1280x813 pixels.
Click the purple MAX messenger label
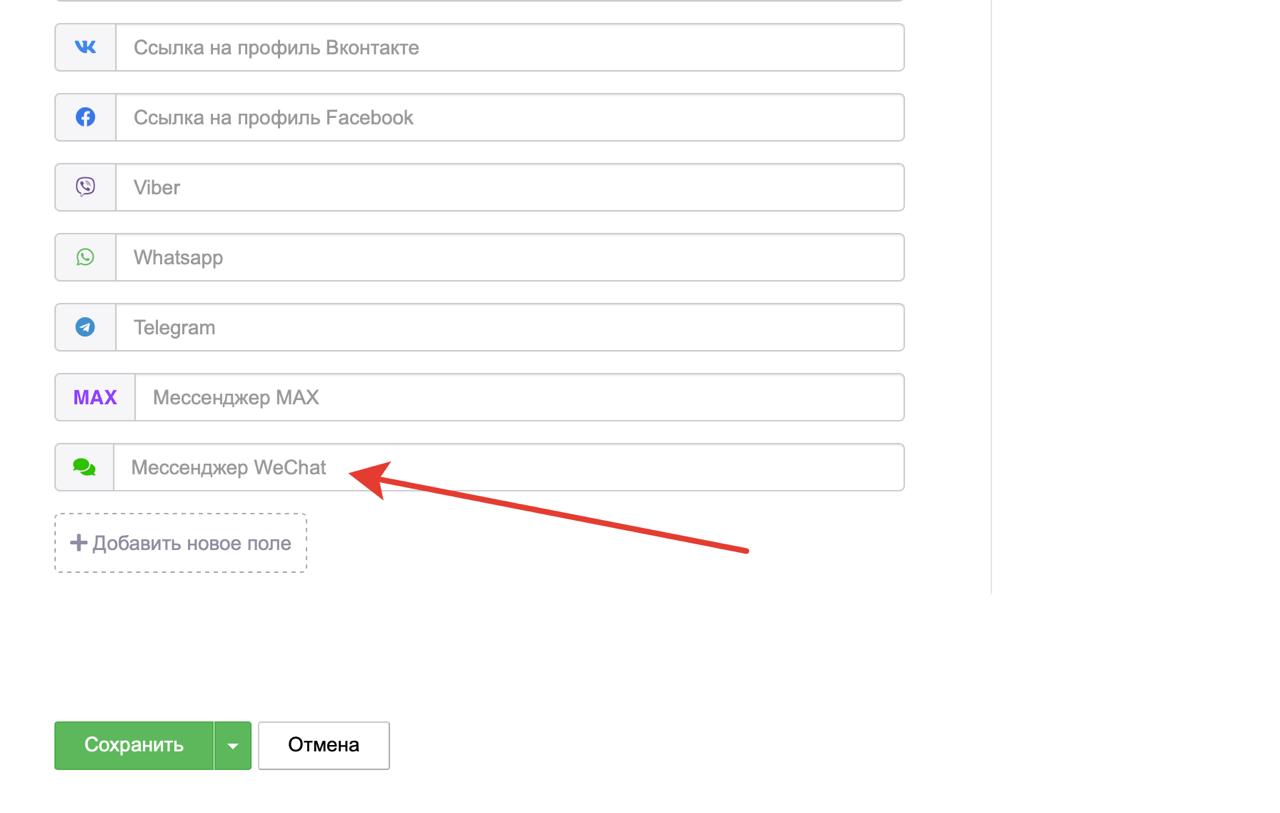95,397
